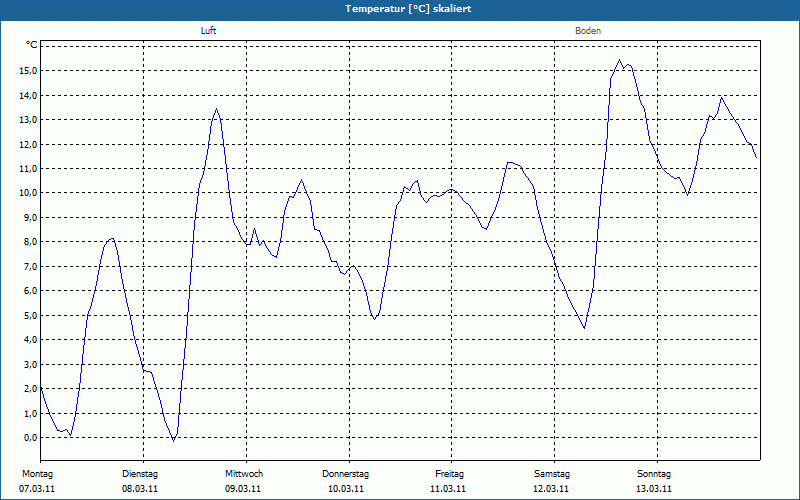Viewport: 800px width, 500px height.
Task: Click the 'Montag' day label
Action: (37, 474)
